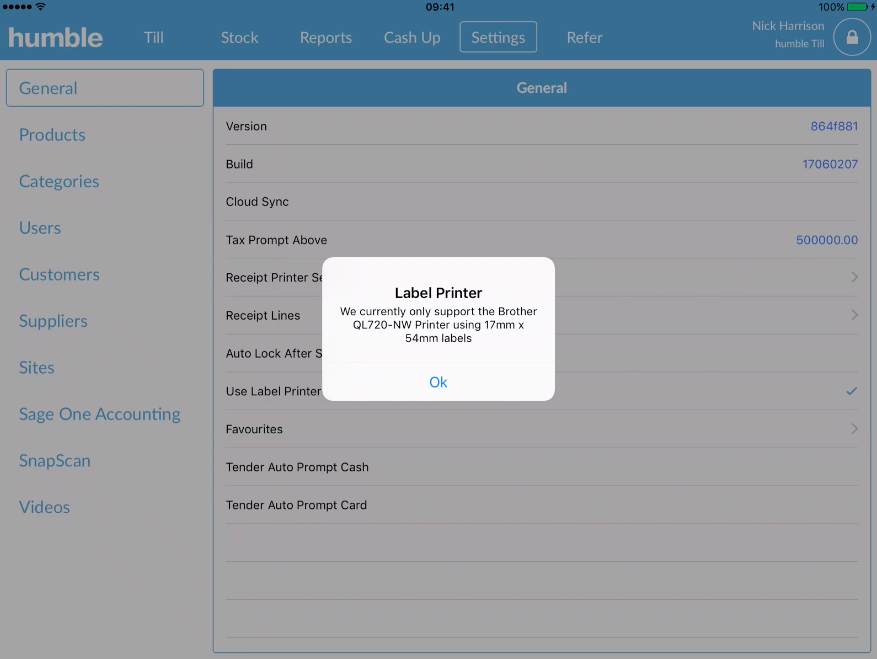Expand the Favourites chevron
Viewport: 877px width, 659px height.
[x=854, y=429]
